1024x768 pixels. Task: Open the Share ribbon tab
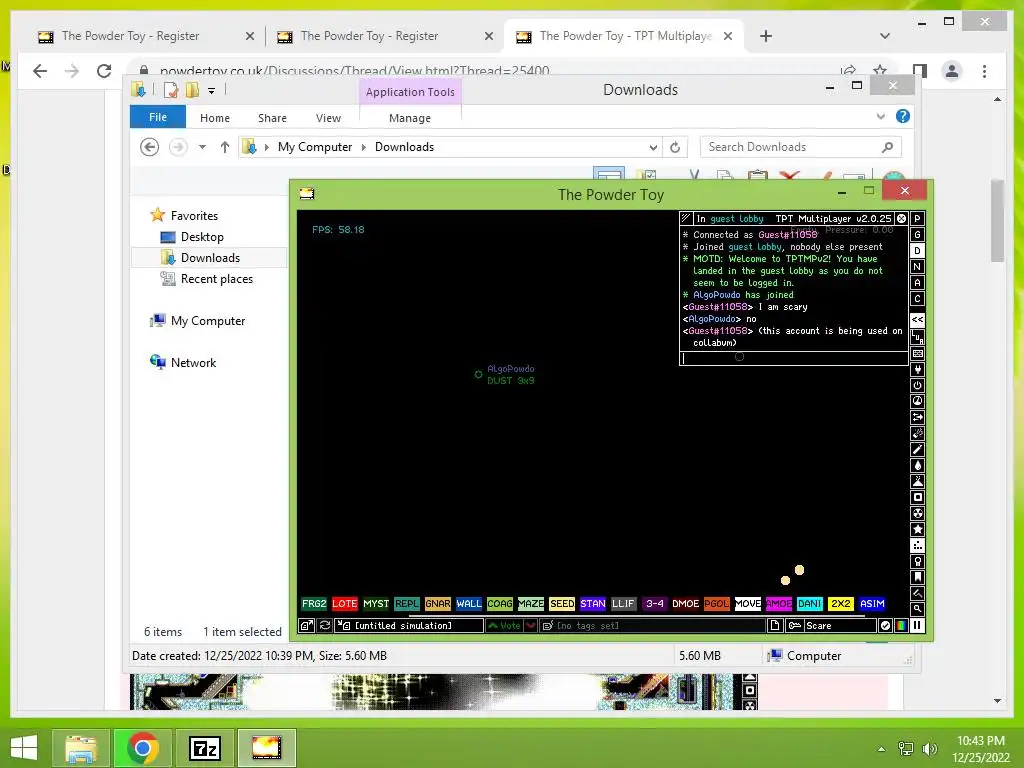[x=272, y=118]
